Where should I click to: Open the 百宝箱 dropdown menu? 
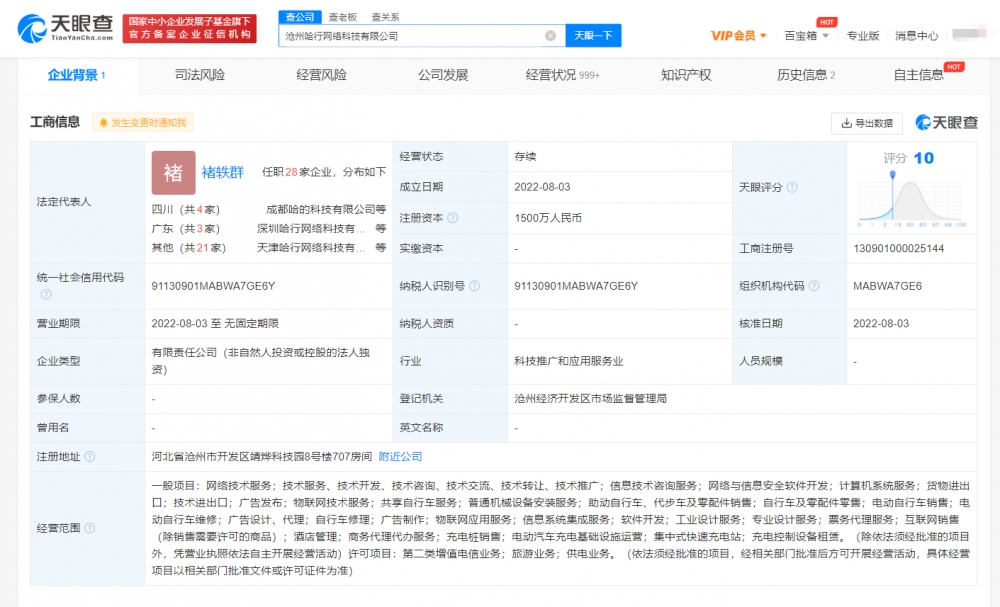click(x=806, y=36)
